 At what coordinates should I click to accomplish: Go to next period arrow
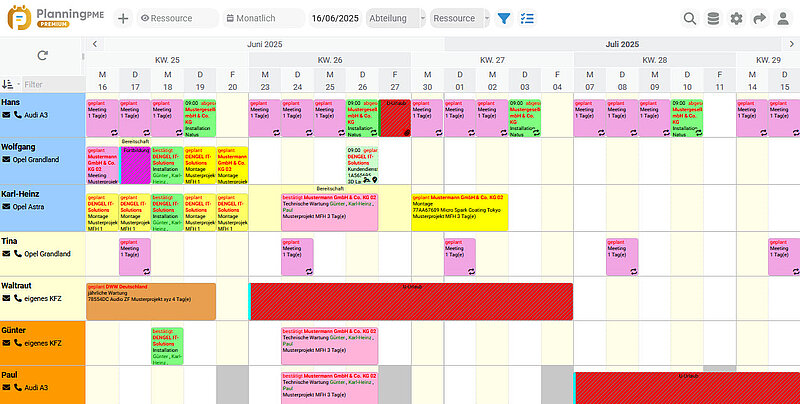[x=792, y=44]
